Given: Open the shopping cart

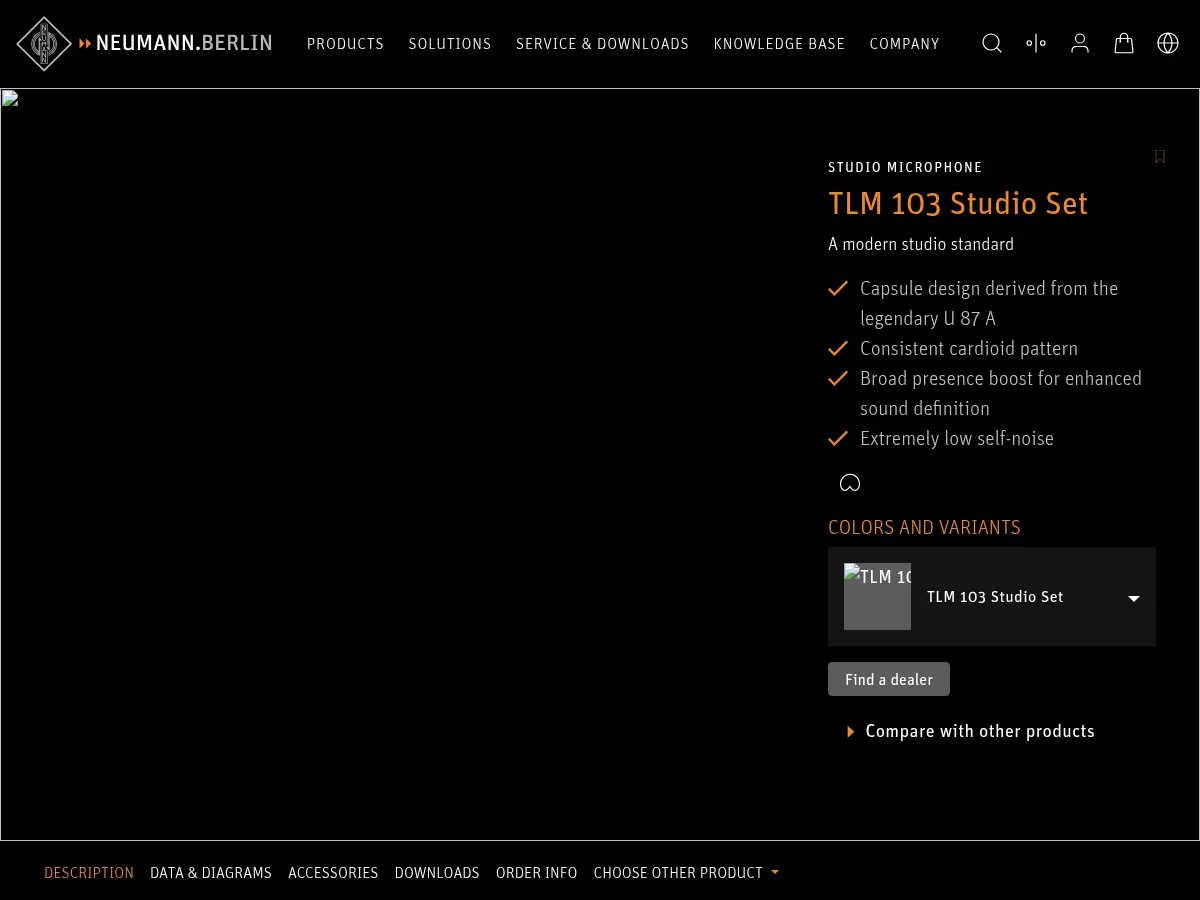Looking at the screenshot, I should coord(1123,43).
